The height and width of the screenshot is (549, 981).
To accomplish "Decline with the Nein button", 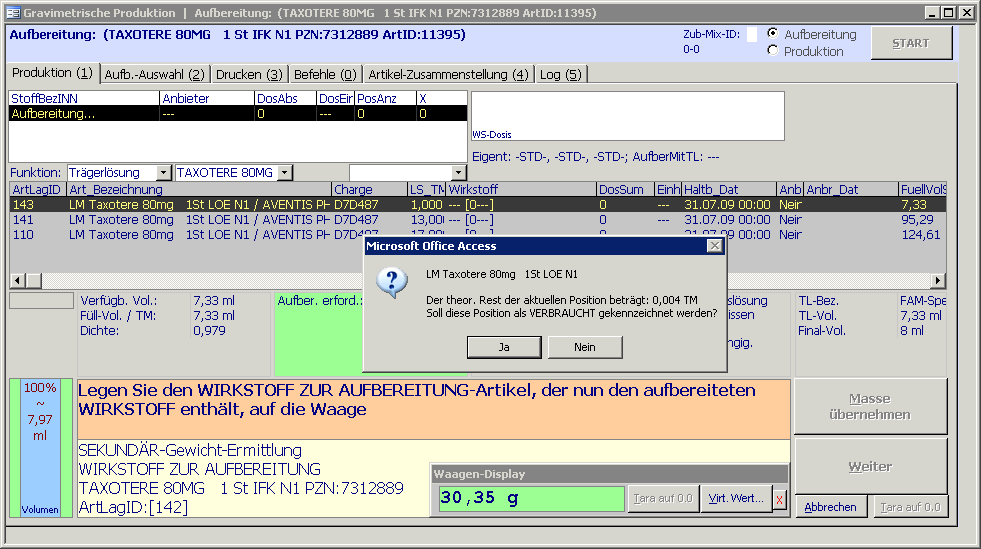I will 585,347.
